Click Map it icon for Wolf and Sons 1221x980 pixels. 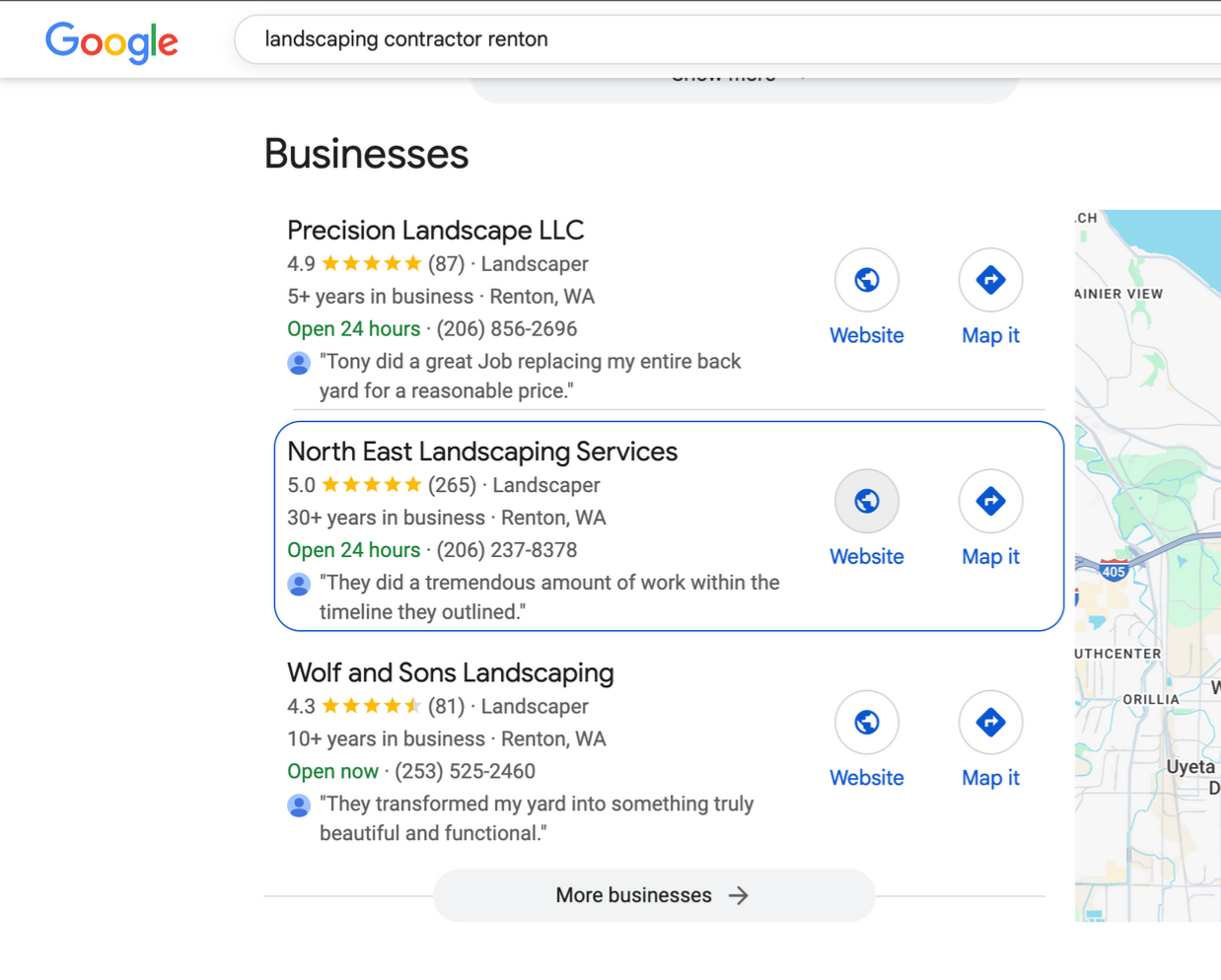click(x=989, y=723)
